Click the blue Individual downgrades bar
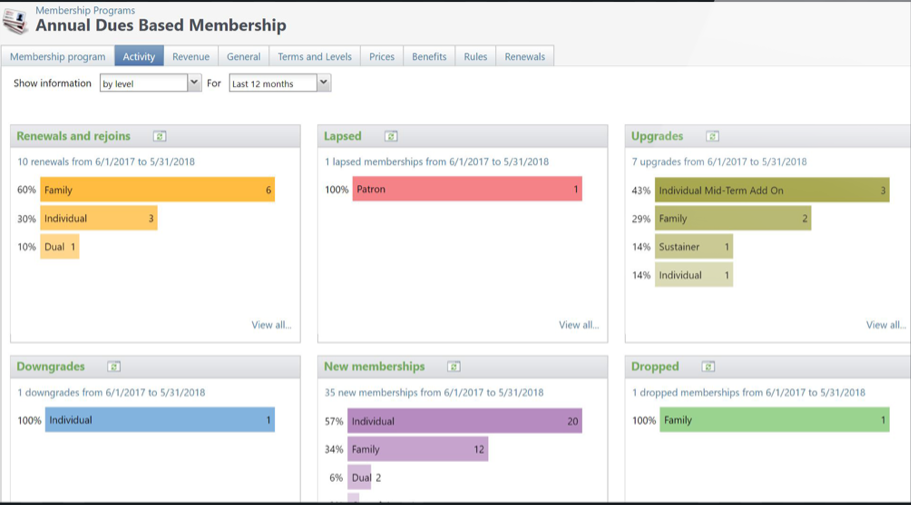Viewport: 911px width, 505px height. [157, 420]
